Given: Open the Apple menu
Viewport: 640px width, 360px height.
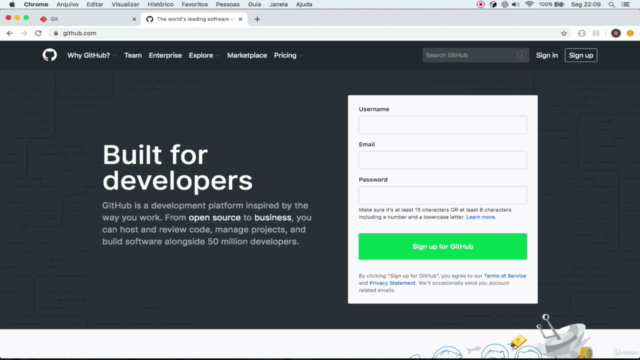Looking at the screenshot, I should point(12,4).
